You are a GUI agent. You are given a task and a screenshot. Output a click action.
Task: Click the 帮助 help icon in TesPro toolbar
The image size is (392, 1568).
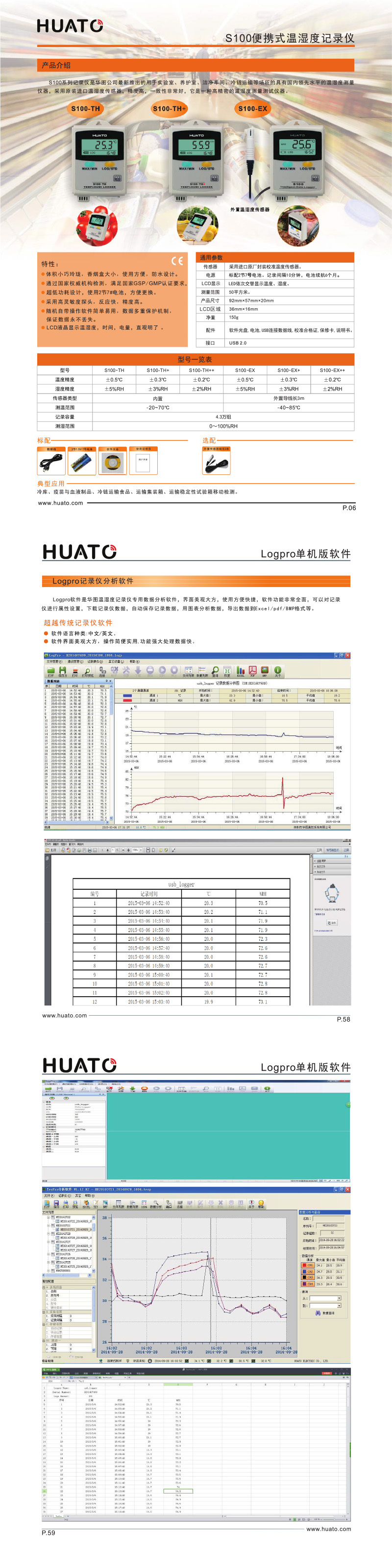click(261, 1204)
